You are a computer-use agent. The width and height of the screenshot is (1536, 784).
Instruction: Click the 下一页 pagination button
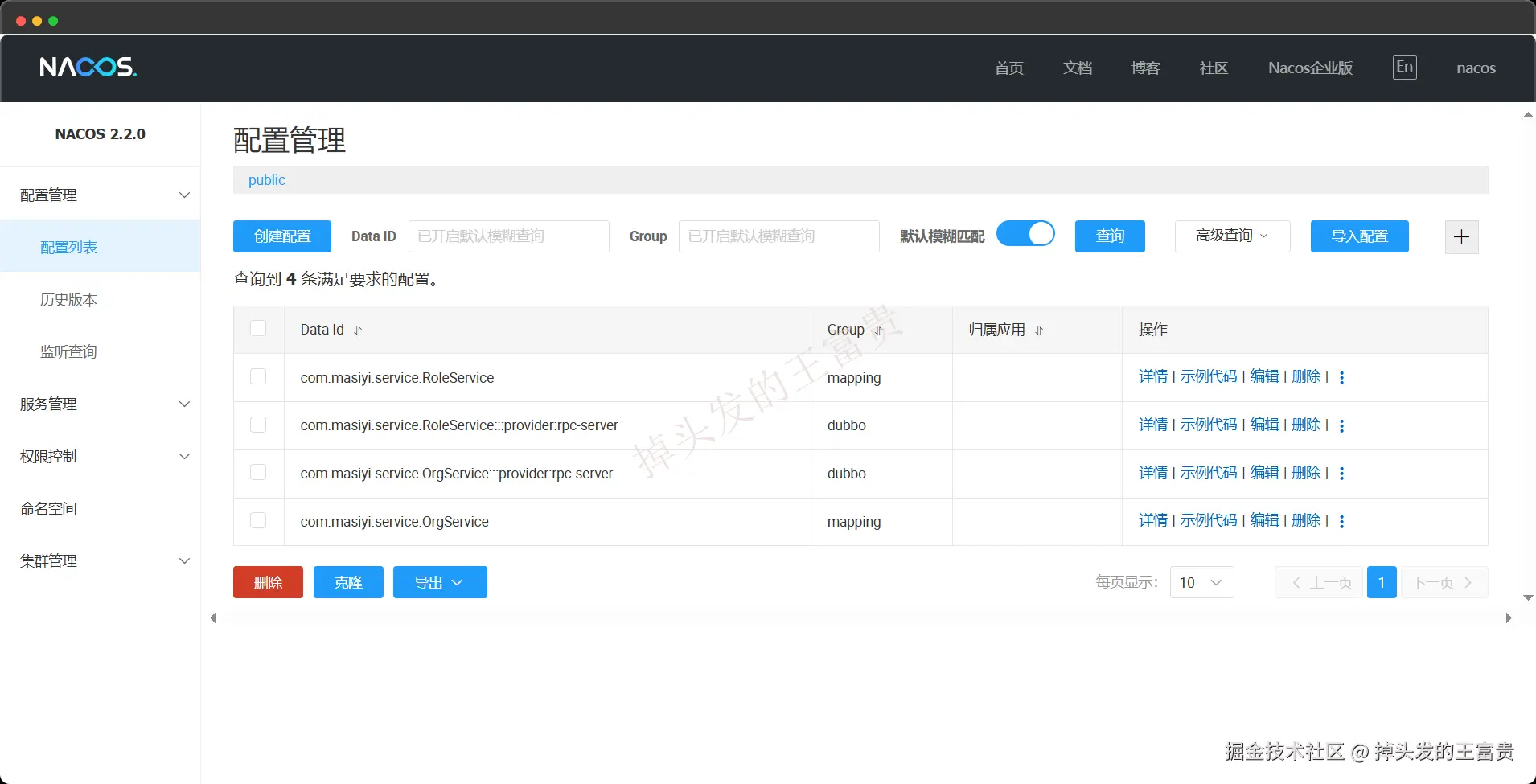coord(1444,582)
